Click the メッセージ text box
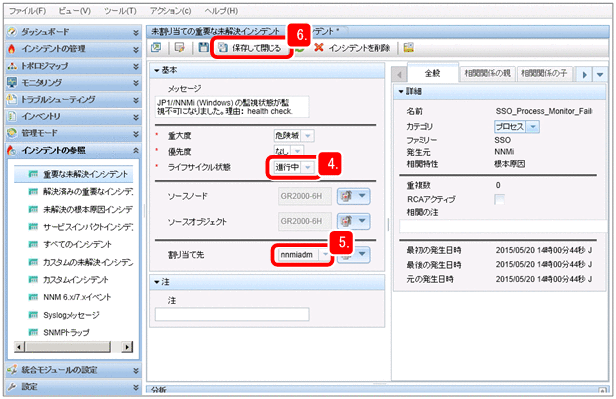This screenshot has width=616, height=399. click(x=232, y=107)
